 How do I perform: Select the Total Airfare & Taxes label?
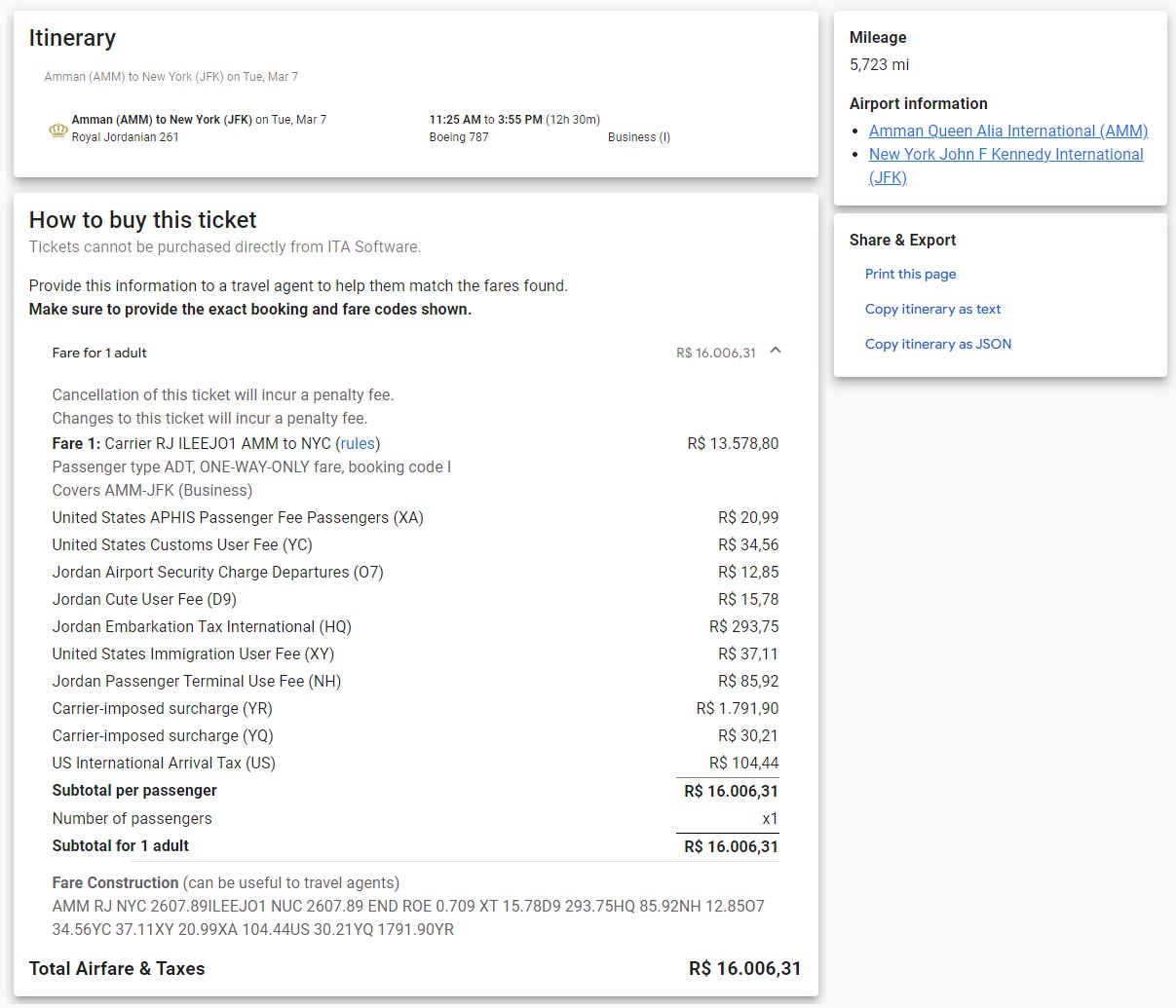[x=117, y=968]
